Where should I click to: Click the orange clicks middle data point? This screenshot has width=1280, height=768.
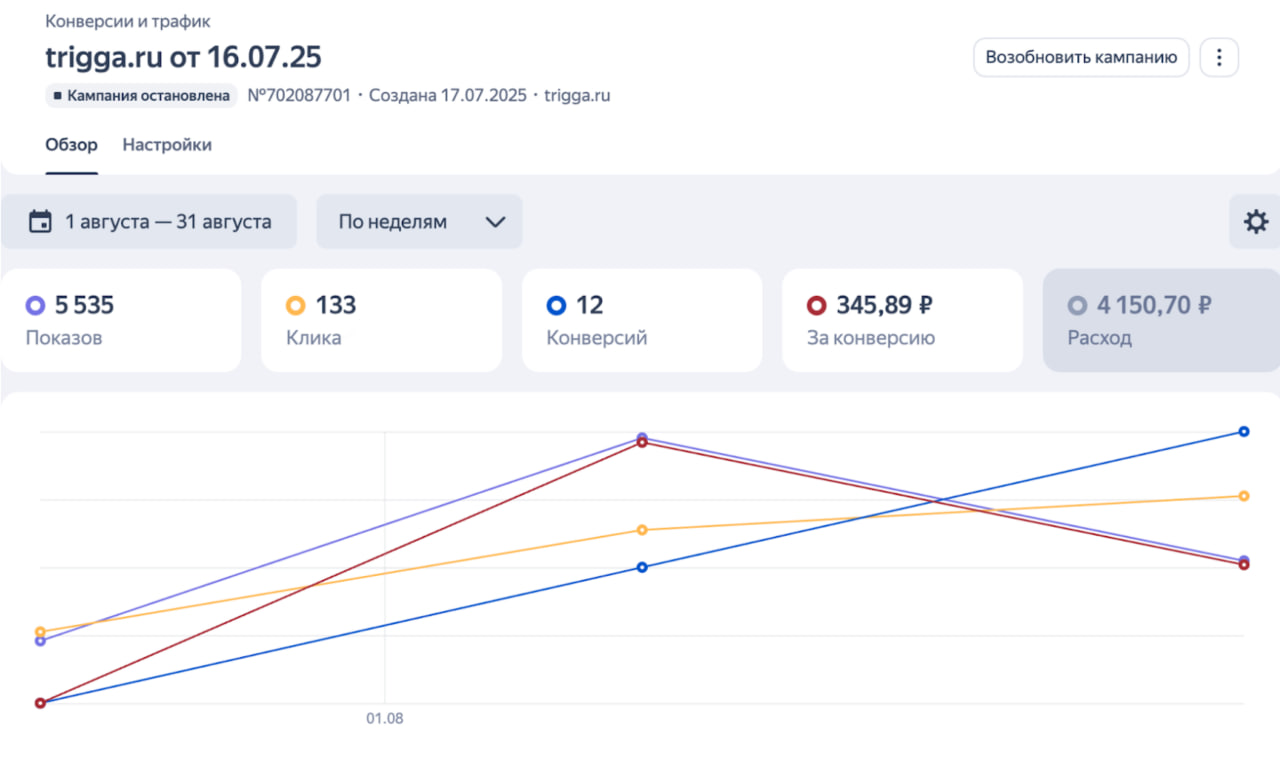click(642, 530)
